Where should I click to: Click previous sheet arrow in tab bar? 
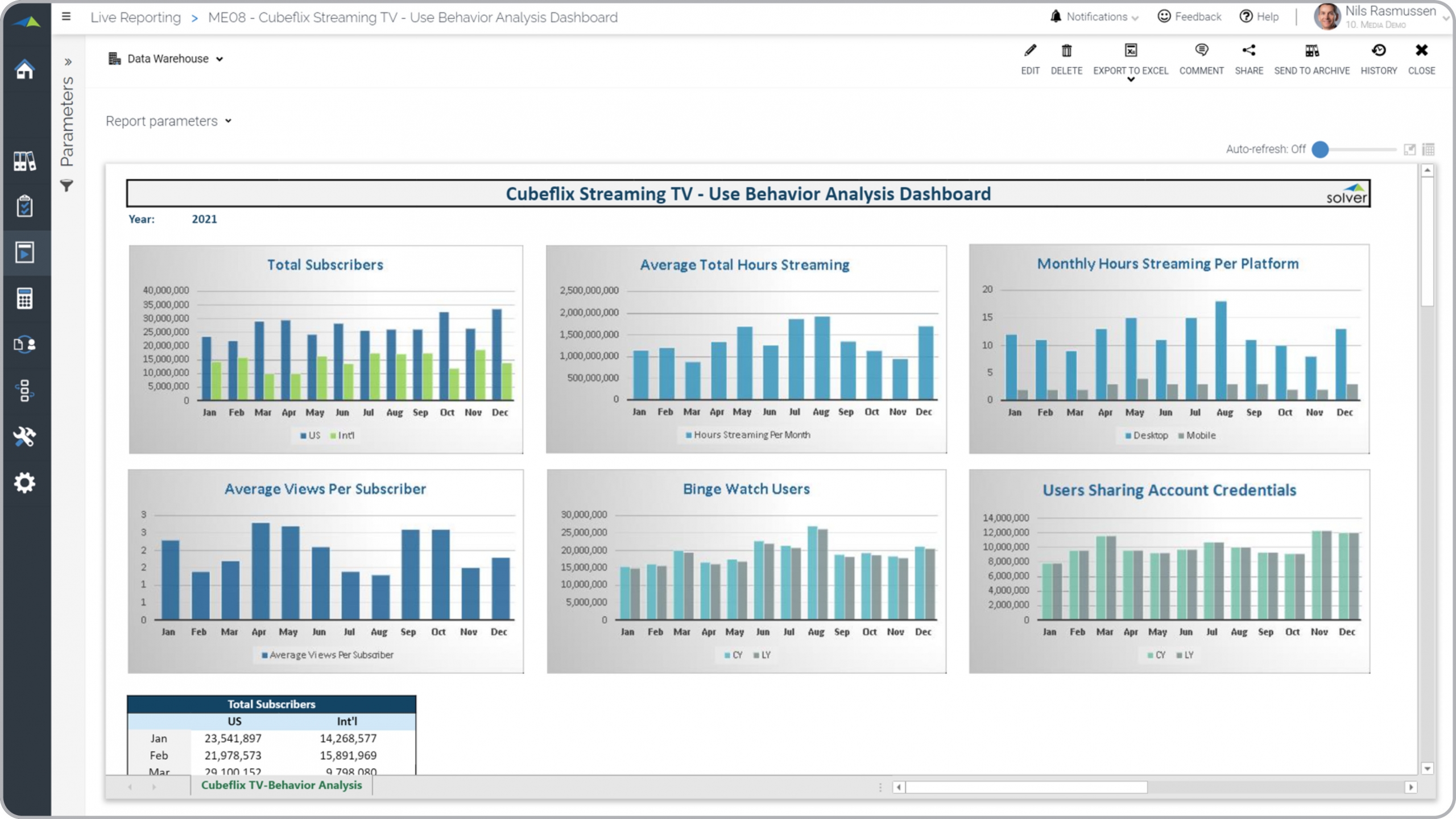pyautogui.click(x=130, y=787)
